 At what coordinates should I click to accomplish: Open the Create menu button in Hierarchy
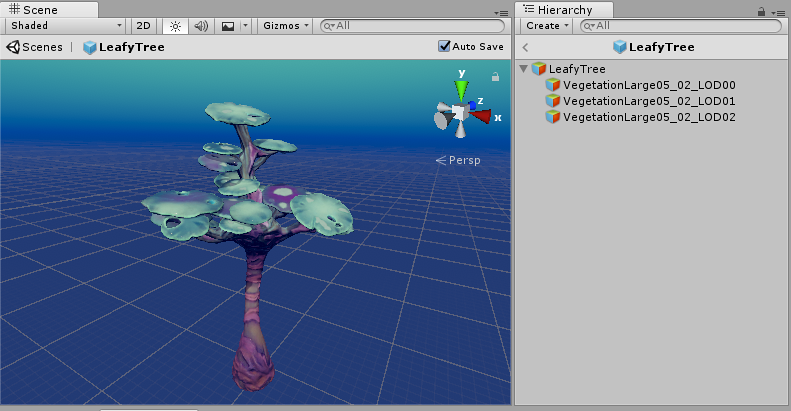pos(547,26)
